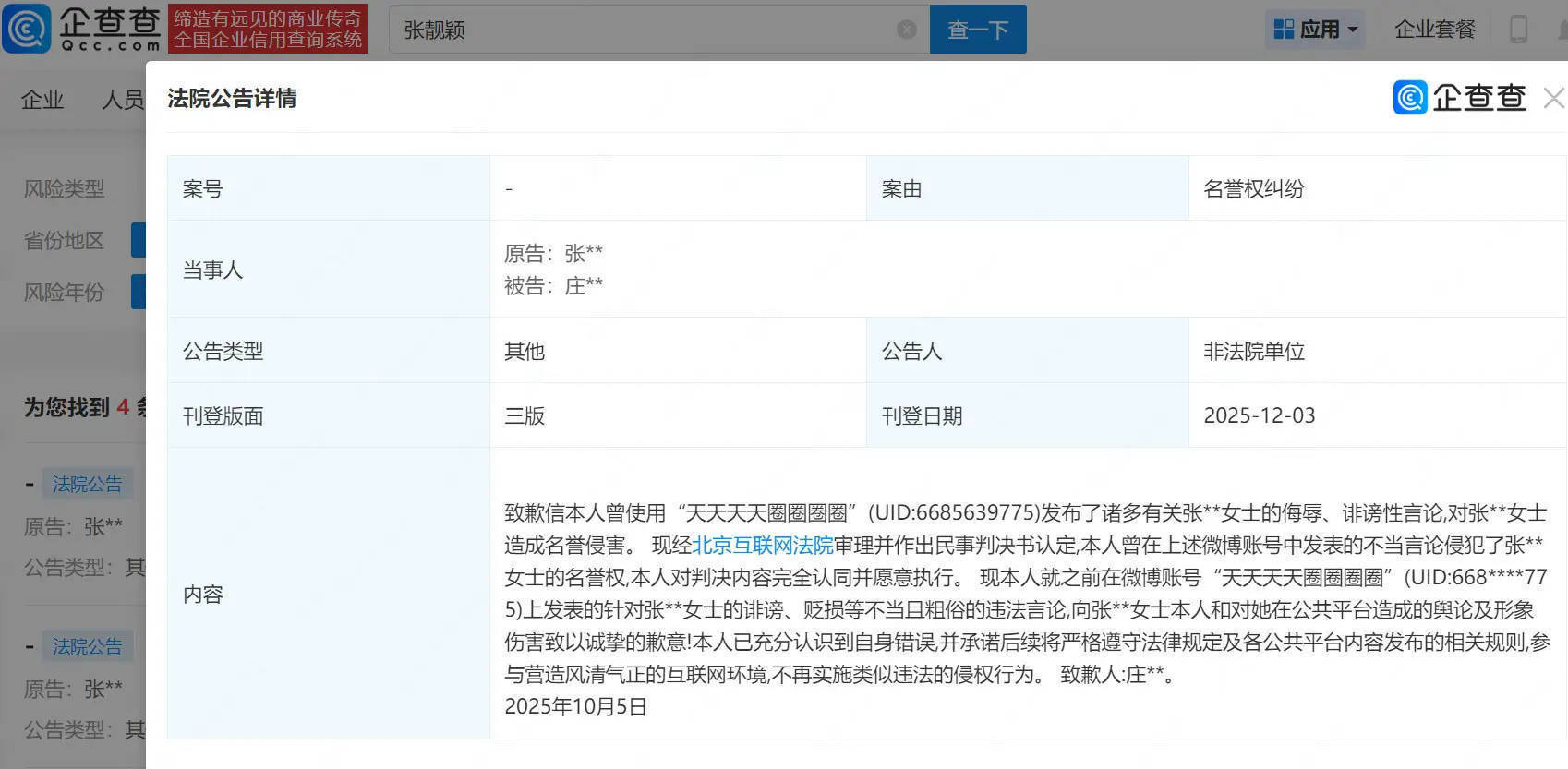Image resolution: width=1568 pixels, height=769 pixels.
Task: Click the 案号 label cell
Action: click(x=329, y=188)
